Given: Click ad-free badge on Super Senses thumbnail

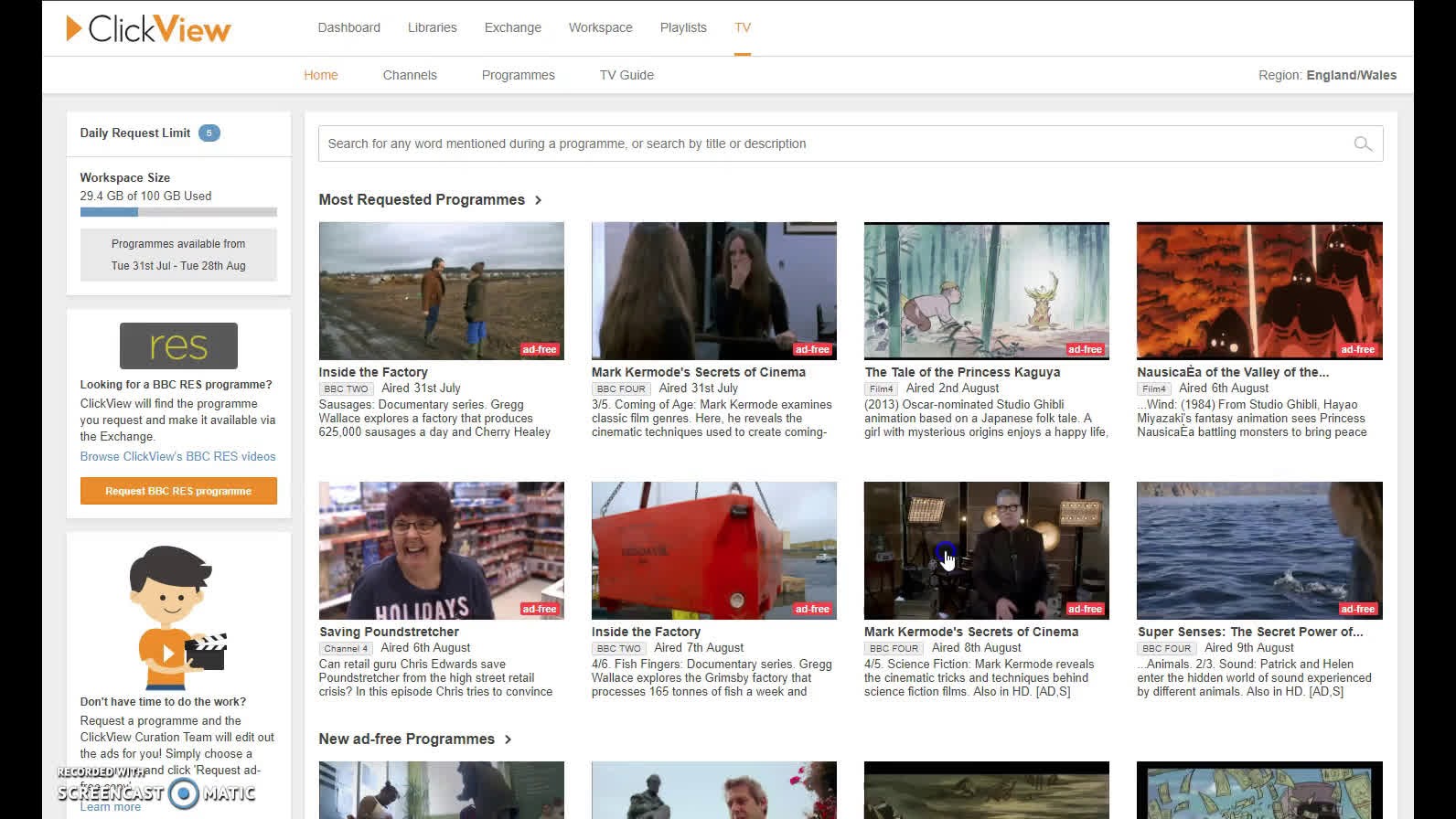Looking at the screenshot, I should (x=1357, y=609).
